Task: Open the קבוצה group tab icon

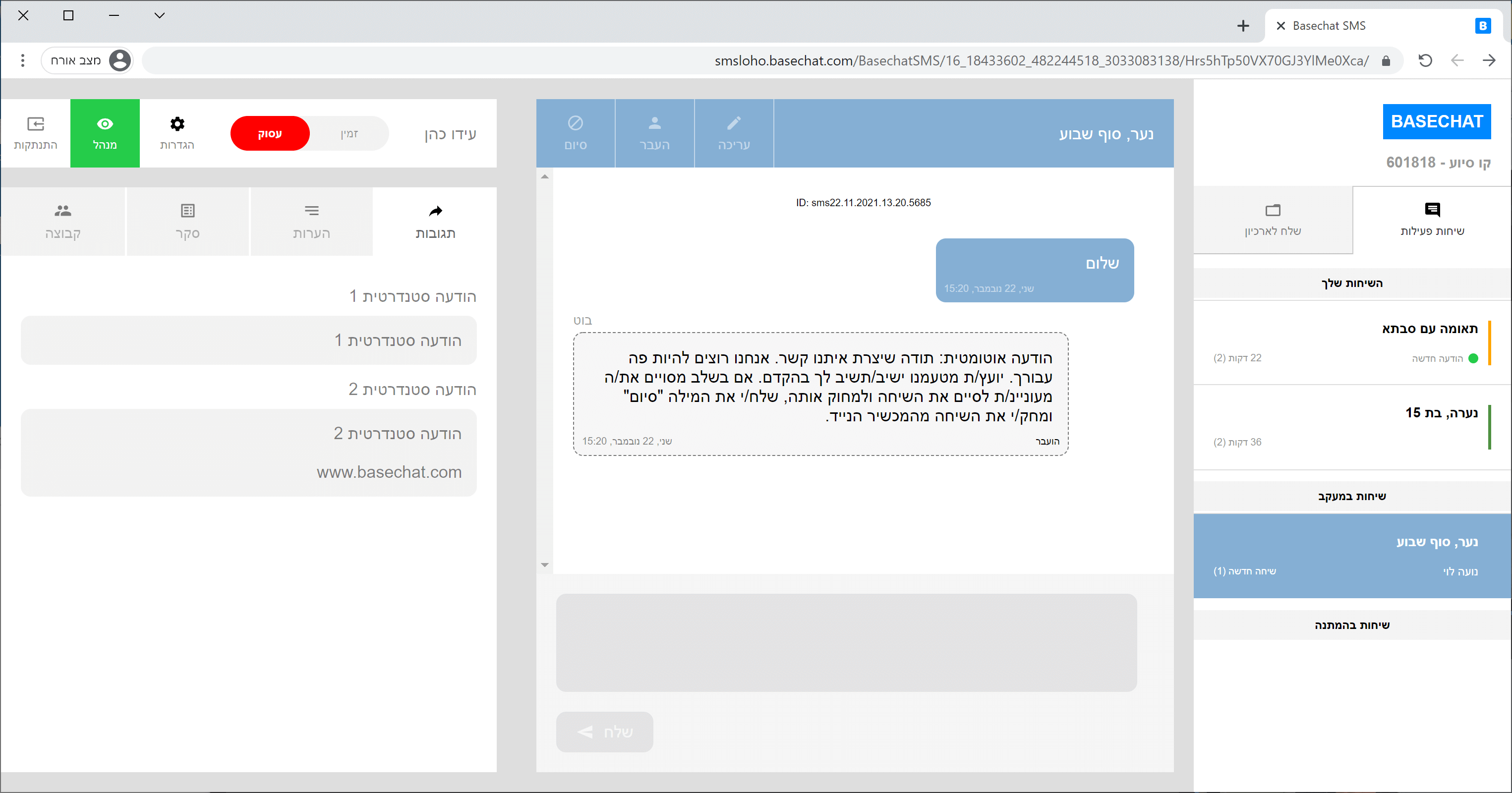Action: 63,211
